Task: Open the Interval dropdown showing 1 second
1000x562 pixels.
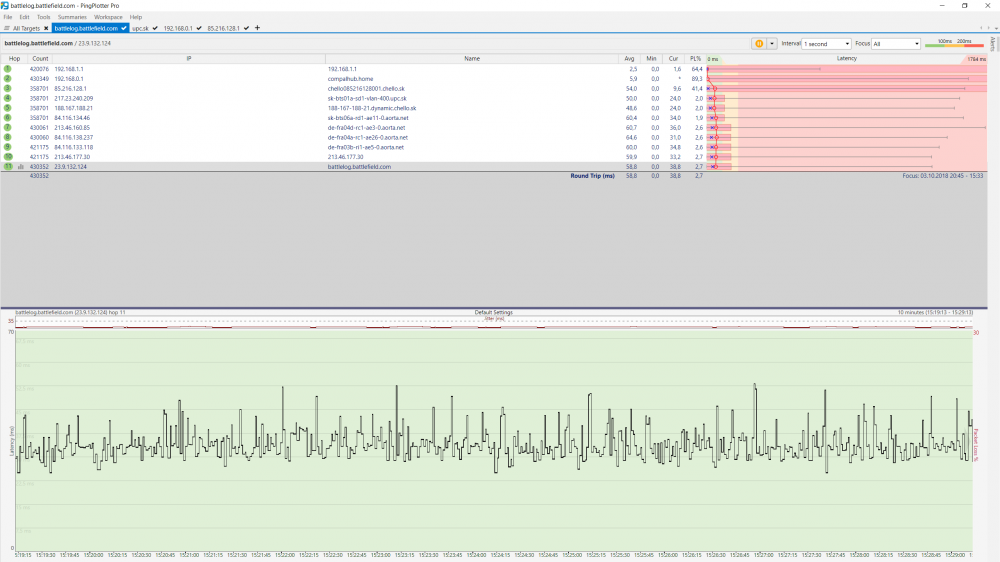Action: (x=827, y=43)
